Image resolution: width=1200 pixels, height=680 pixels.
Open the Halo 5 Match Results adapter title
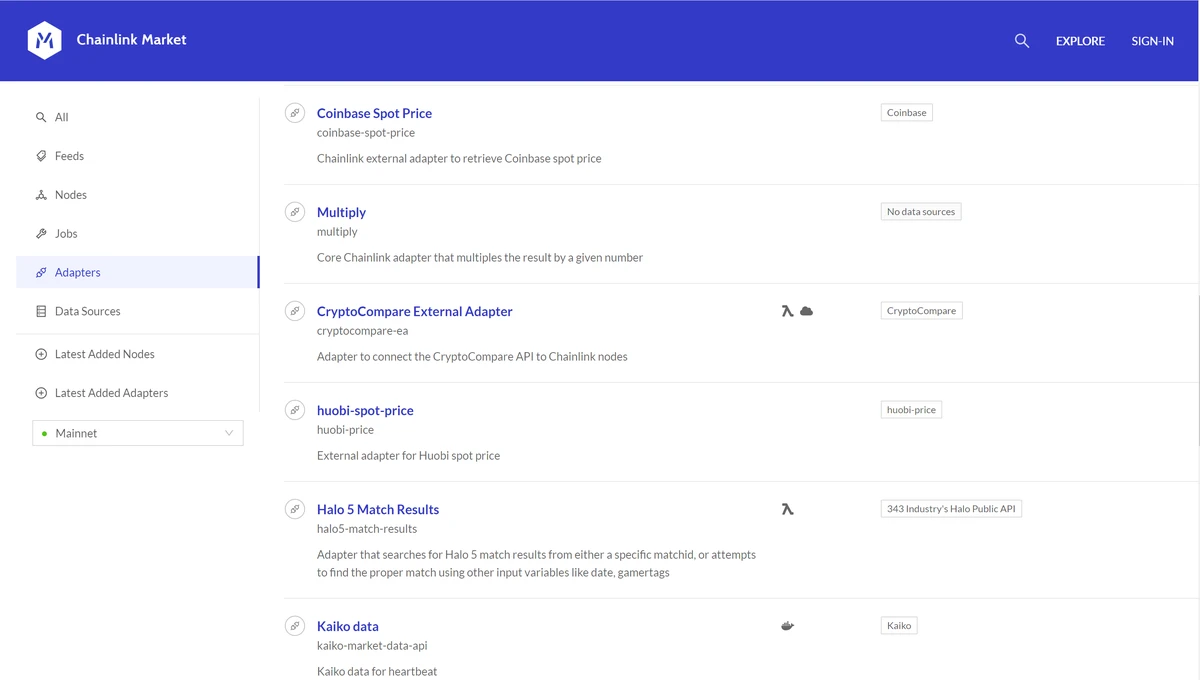coord(378,509)
